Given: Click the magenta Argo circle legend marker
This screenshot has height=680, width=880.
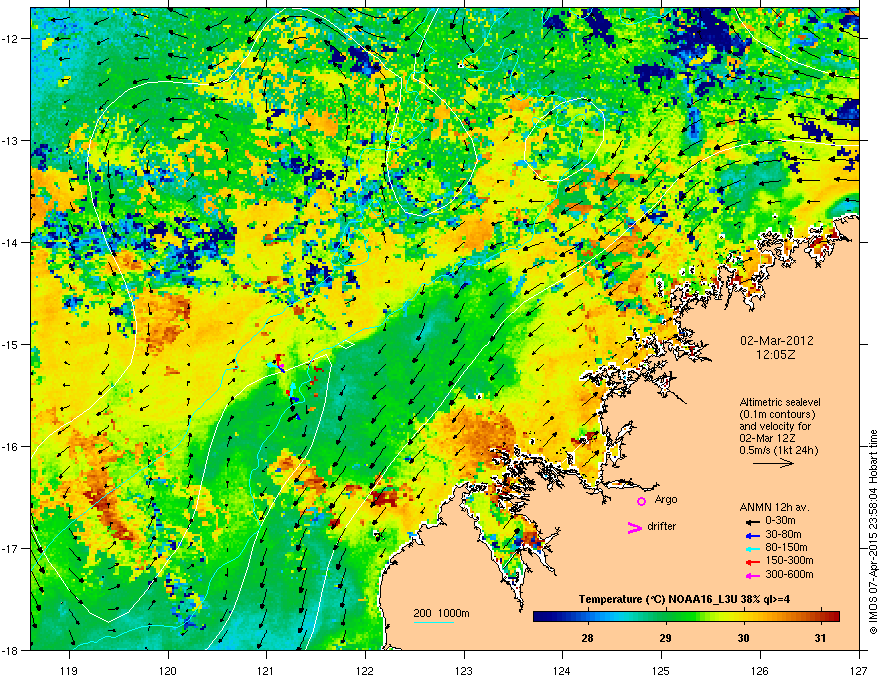Looking at the screenshot, I should 641,501.
